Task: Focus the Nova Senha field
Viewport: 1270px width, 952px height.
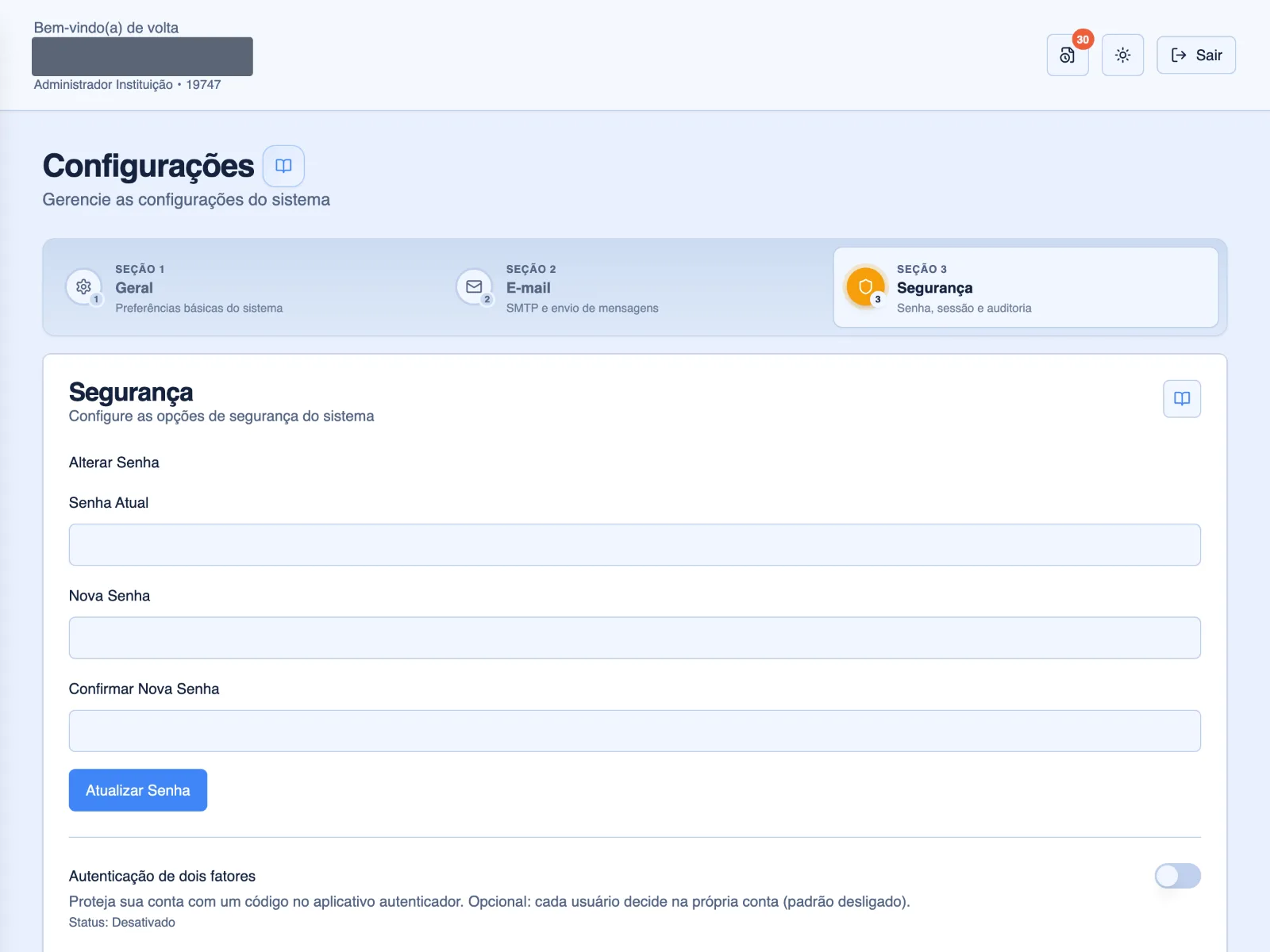Action: (x=635, y=638)
